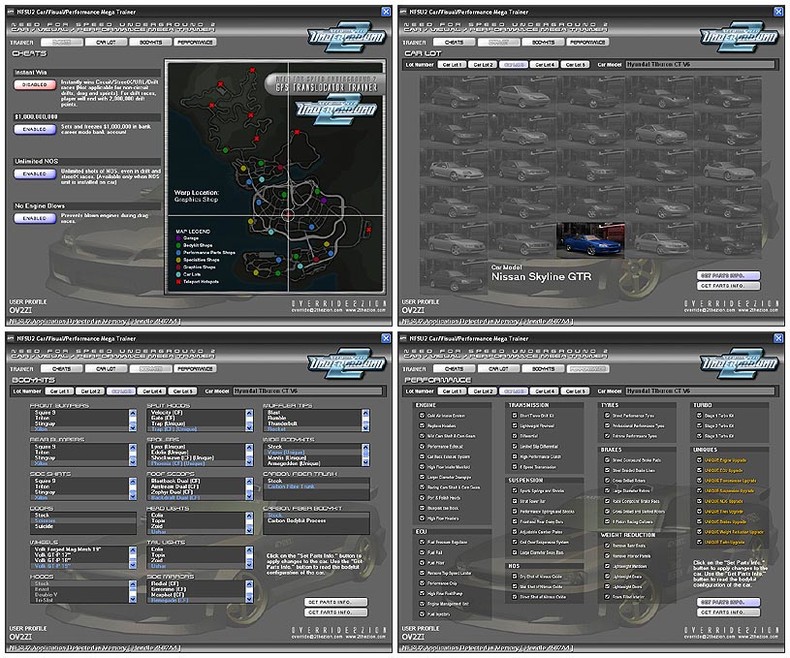
Task: Click the Front Bumpers list down arrow
Action: [133, 427]
